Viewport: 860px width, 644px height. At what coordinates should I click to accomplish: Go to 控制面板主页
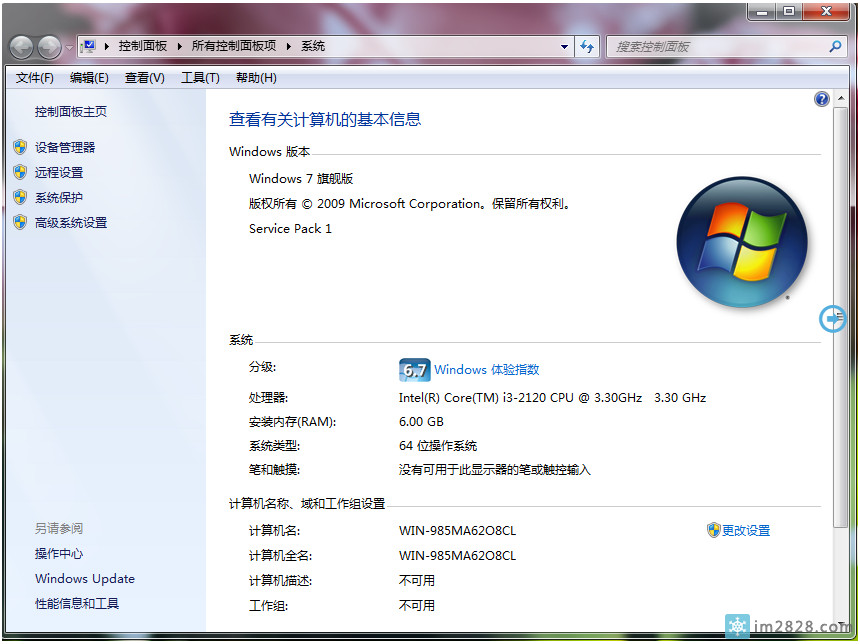pos(71,112)
